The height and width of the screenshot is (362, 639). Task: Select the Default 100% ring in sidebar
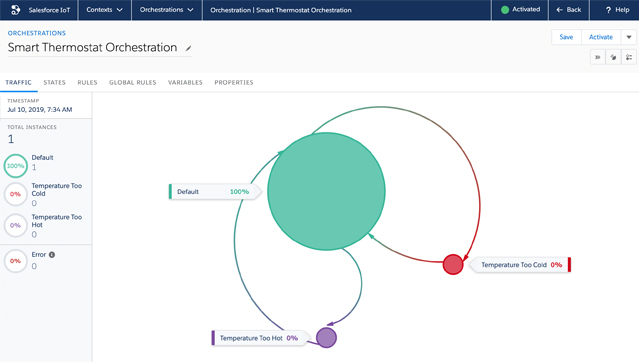15,166
